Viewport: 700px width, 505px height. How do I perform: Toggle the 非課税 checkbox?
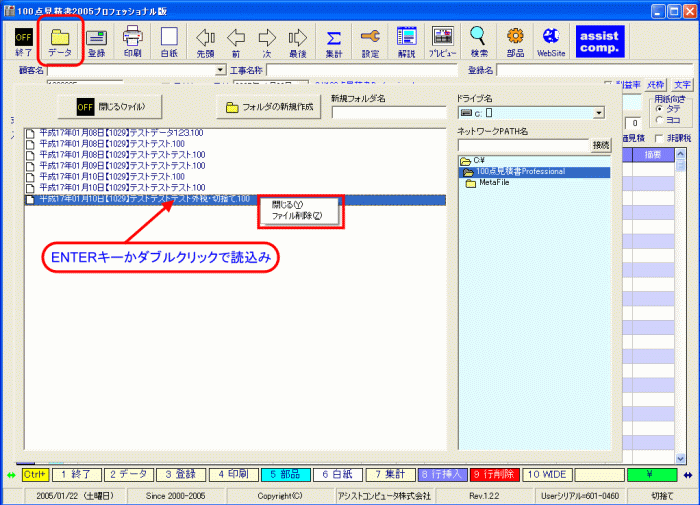pyautogui.click(x=659, y=138)
